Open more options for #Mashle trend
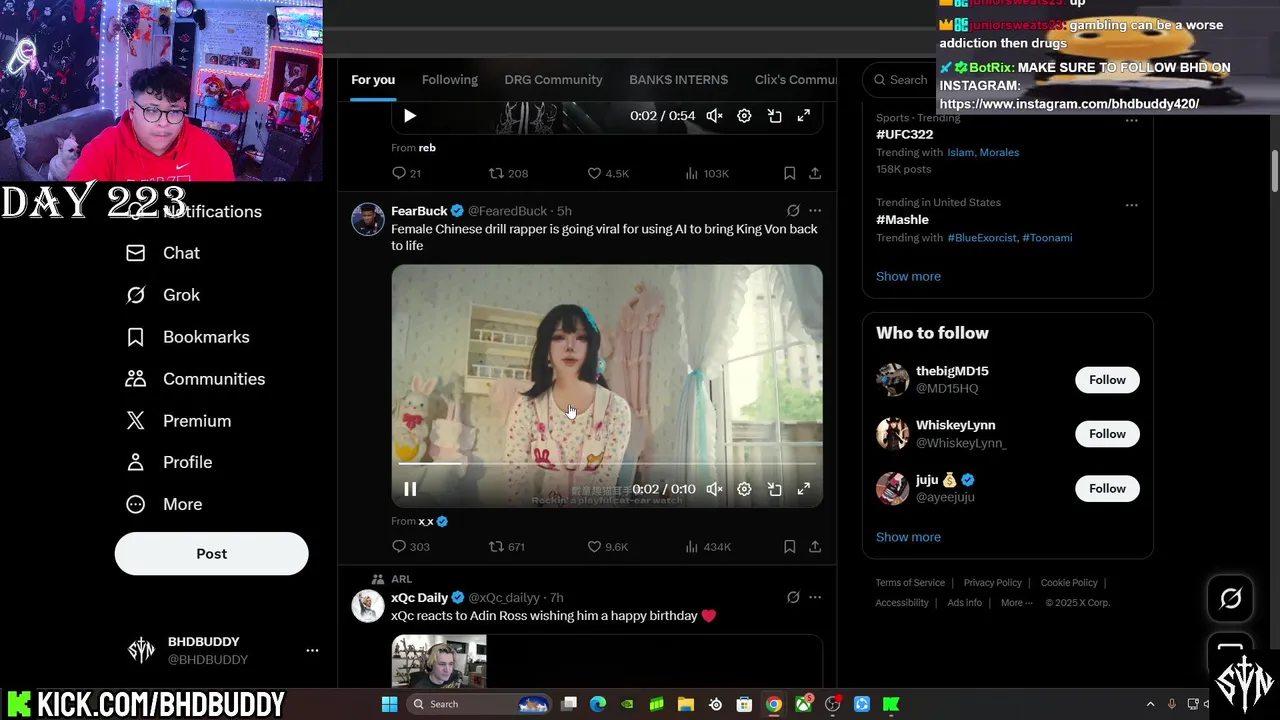 click(x=1131, y=205)
